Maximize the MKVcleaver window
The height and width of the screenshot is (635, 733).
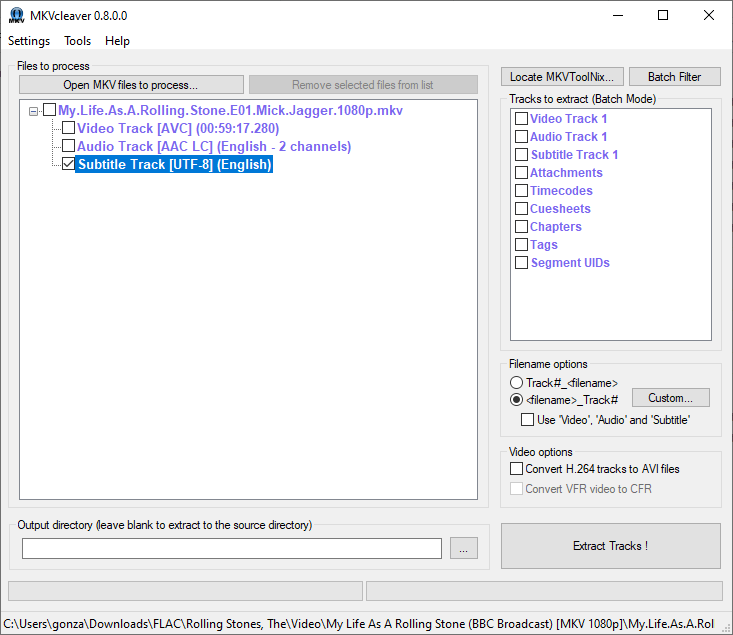pyautogui.click(x=663, y=15)
